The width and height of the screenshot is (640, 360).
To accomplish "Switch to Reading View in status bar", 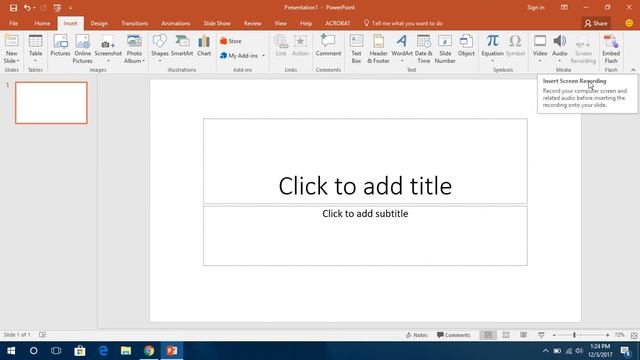I will pos(523,335).
